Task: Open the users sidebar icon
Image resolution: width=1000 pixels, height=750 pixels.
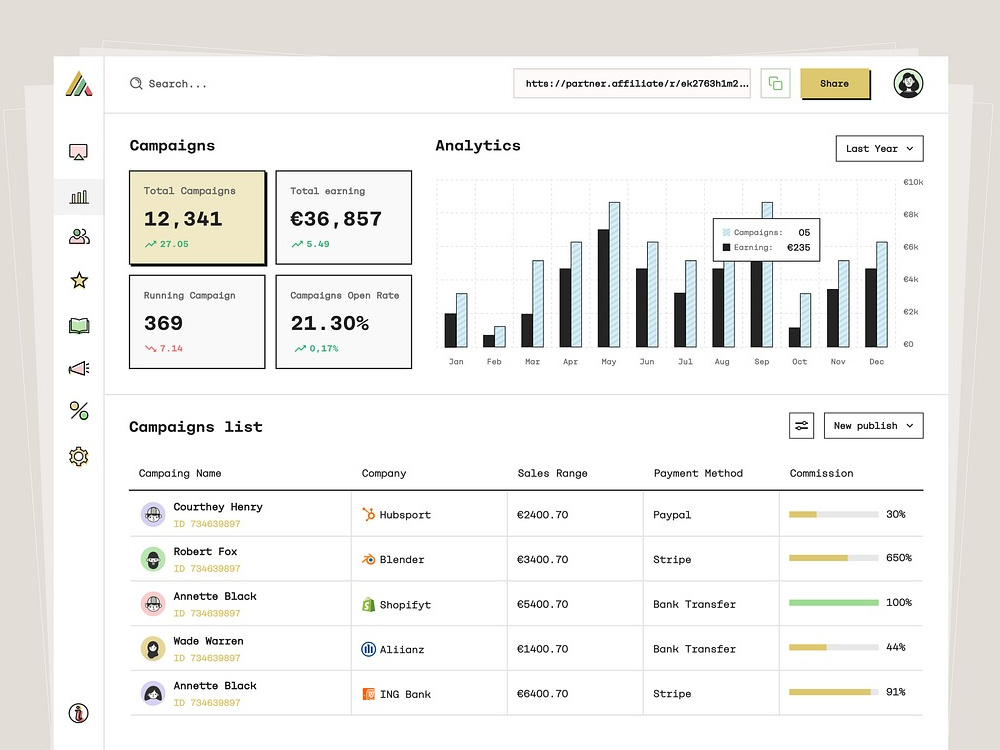Action: tap(79, 237)
